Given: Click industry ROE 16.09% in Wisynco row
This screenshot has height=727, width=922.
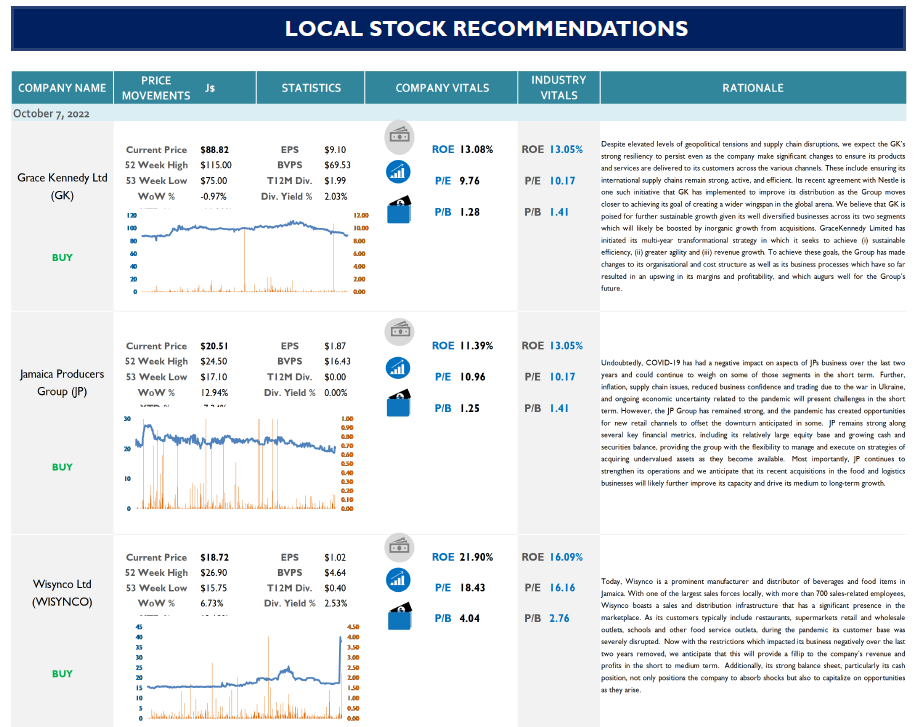Looking at the screenshot, I should click(566, 556).
